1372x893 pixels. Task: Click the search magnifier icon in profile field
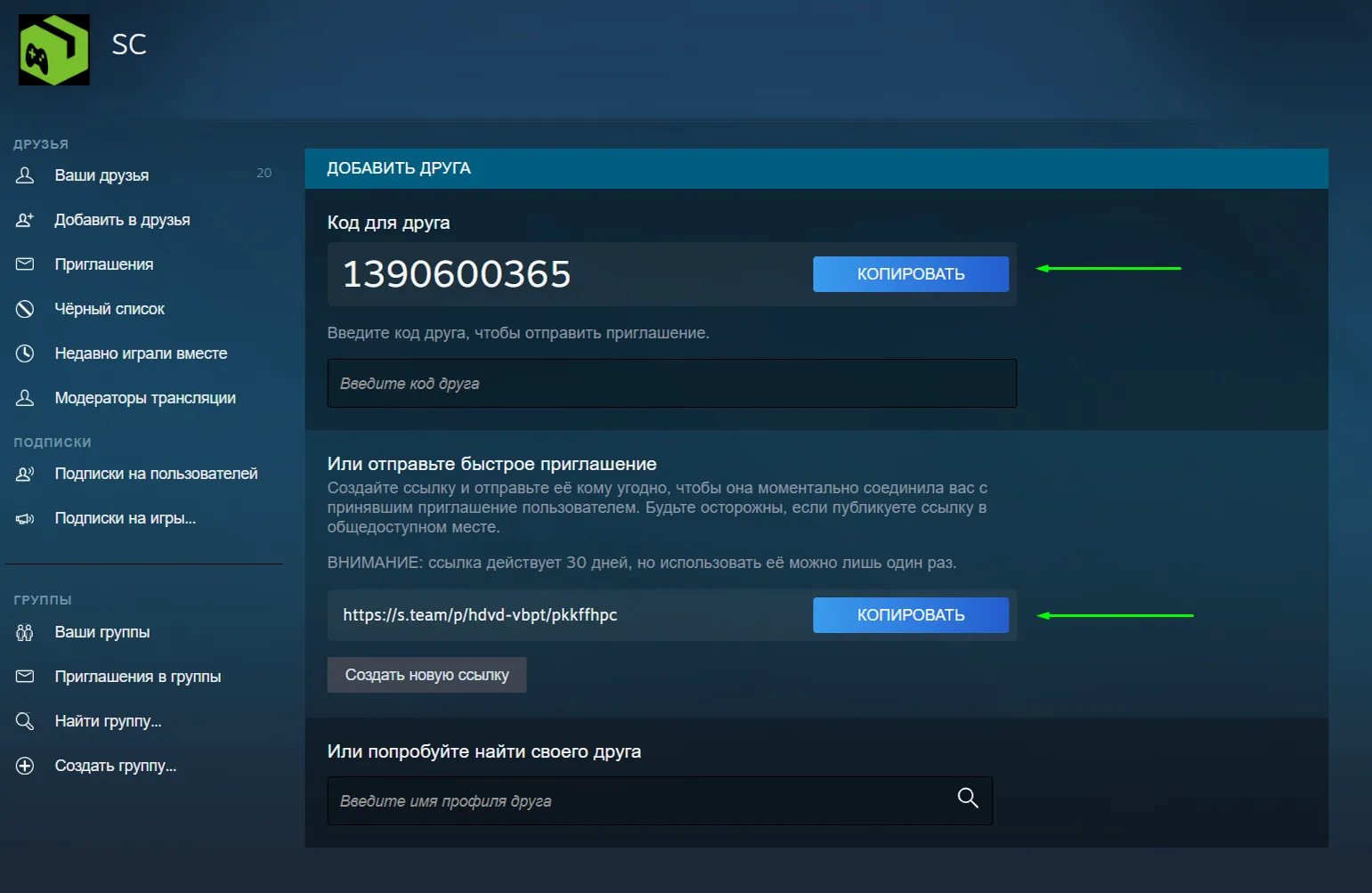968,798
